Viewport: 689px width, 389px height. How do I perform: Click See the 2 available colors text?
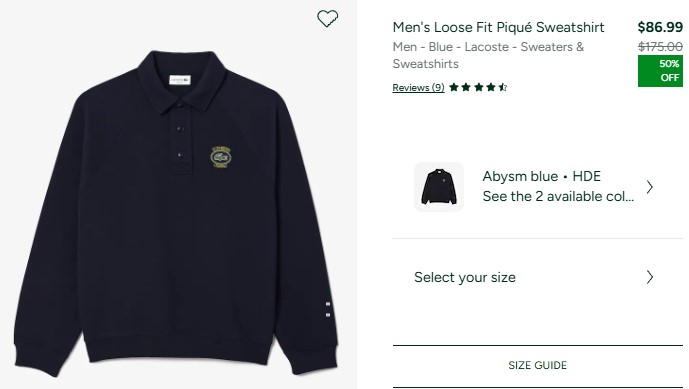tap(558, 196)
